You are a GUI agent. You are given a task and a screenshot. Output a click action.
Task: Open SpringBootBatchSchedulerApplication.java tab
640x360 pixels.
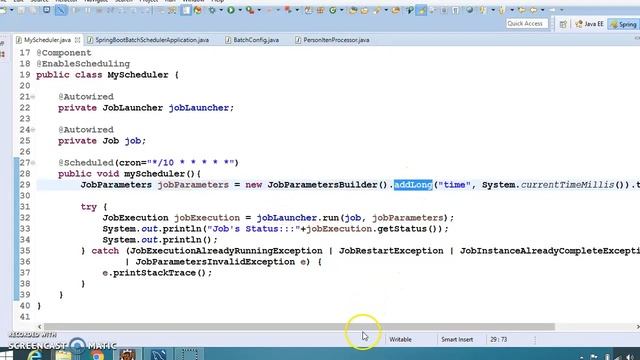[x=152, y=40]
